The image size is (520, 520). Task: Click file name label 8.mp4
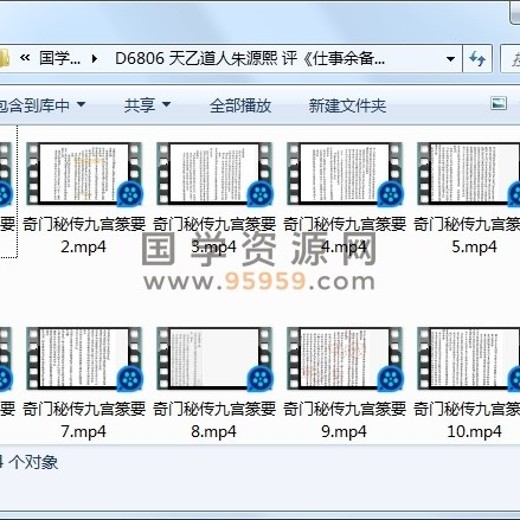pyautogui.click(x=214, y=432)
